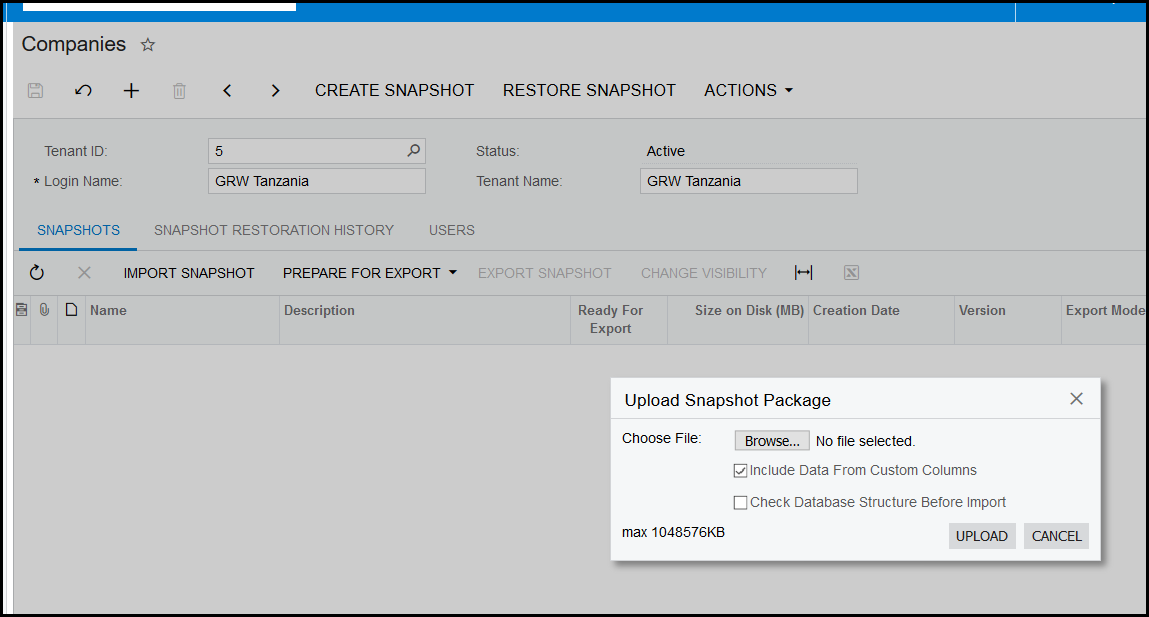Uncheck Include Data From Custom Columns
The image size is (1149, 617).
coord(741,471)
